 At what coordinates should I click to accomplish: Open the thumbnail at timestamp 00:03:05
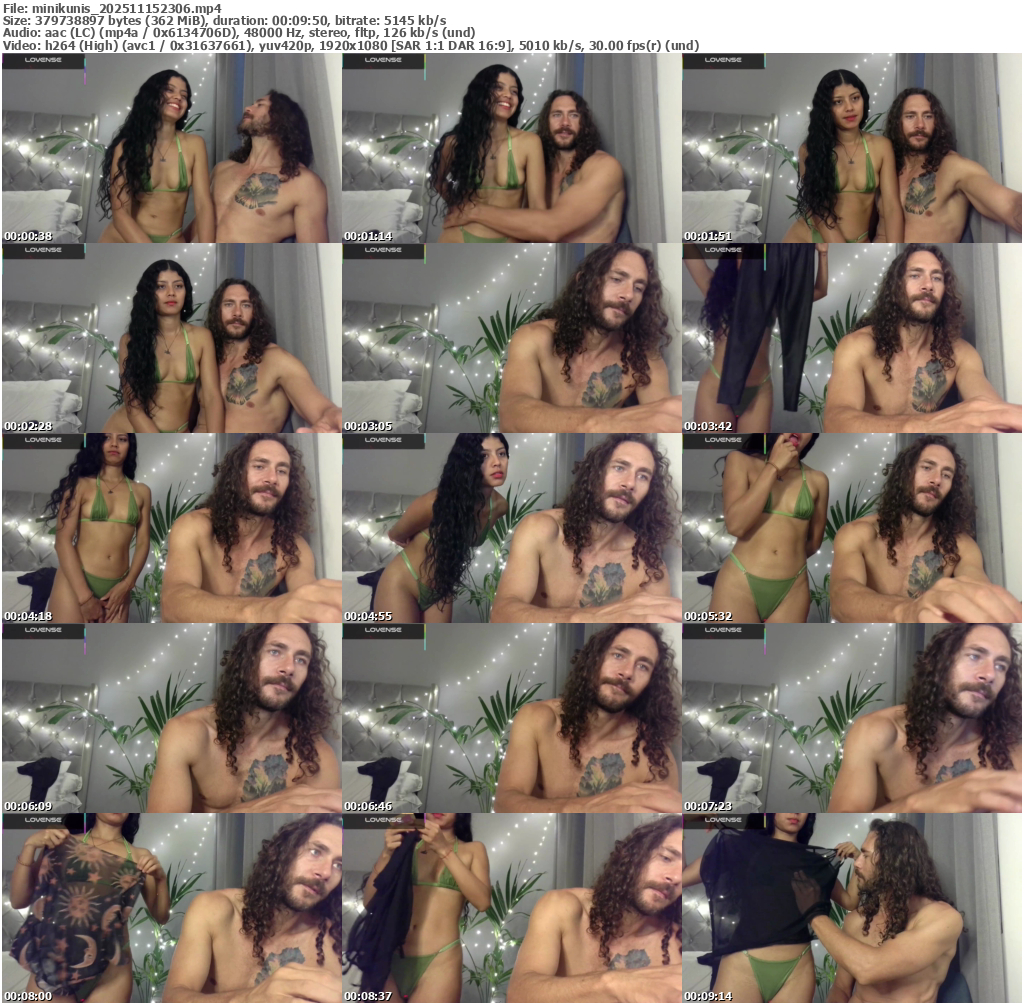(512, 338)
